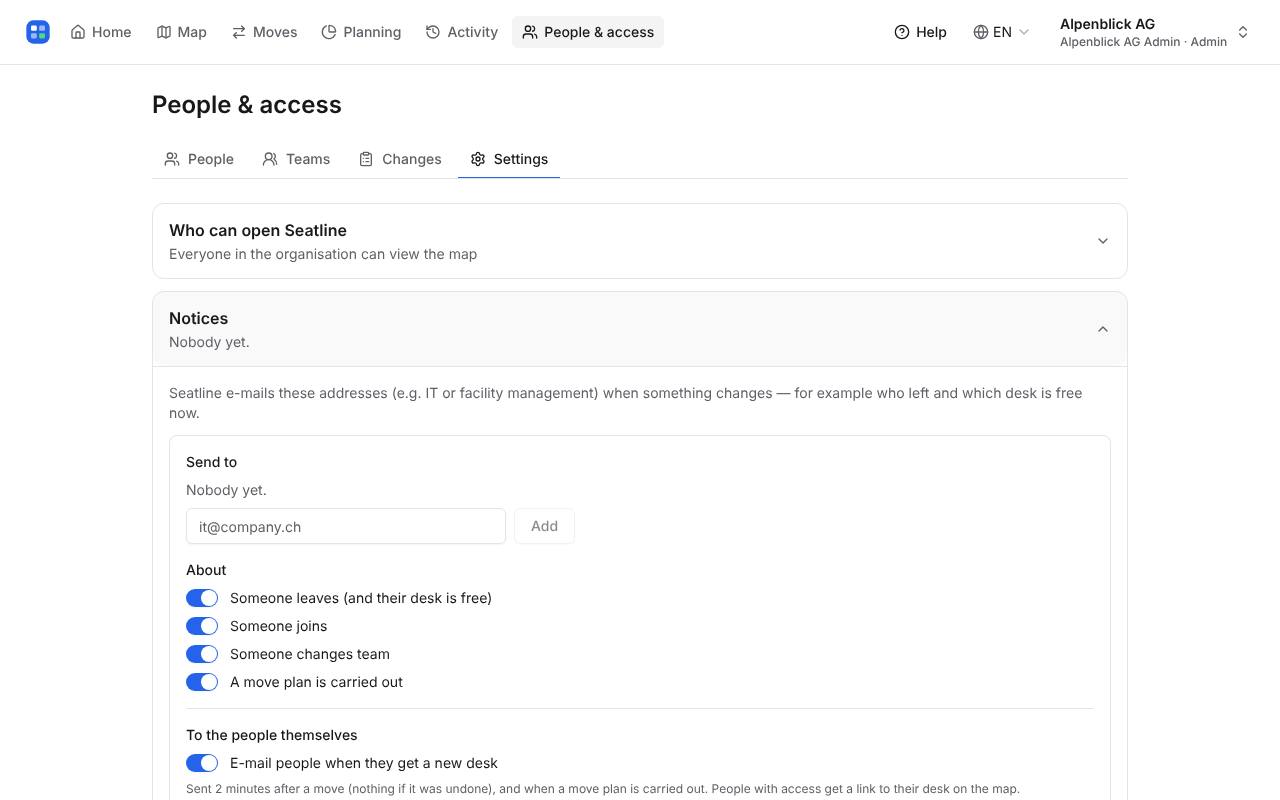The width and height of the screenshot is (1280, 800).
Task: Click the 'Send to' label
Action: click(x=211, y=462)
